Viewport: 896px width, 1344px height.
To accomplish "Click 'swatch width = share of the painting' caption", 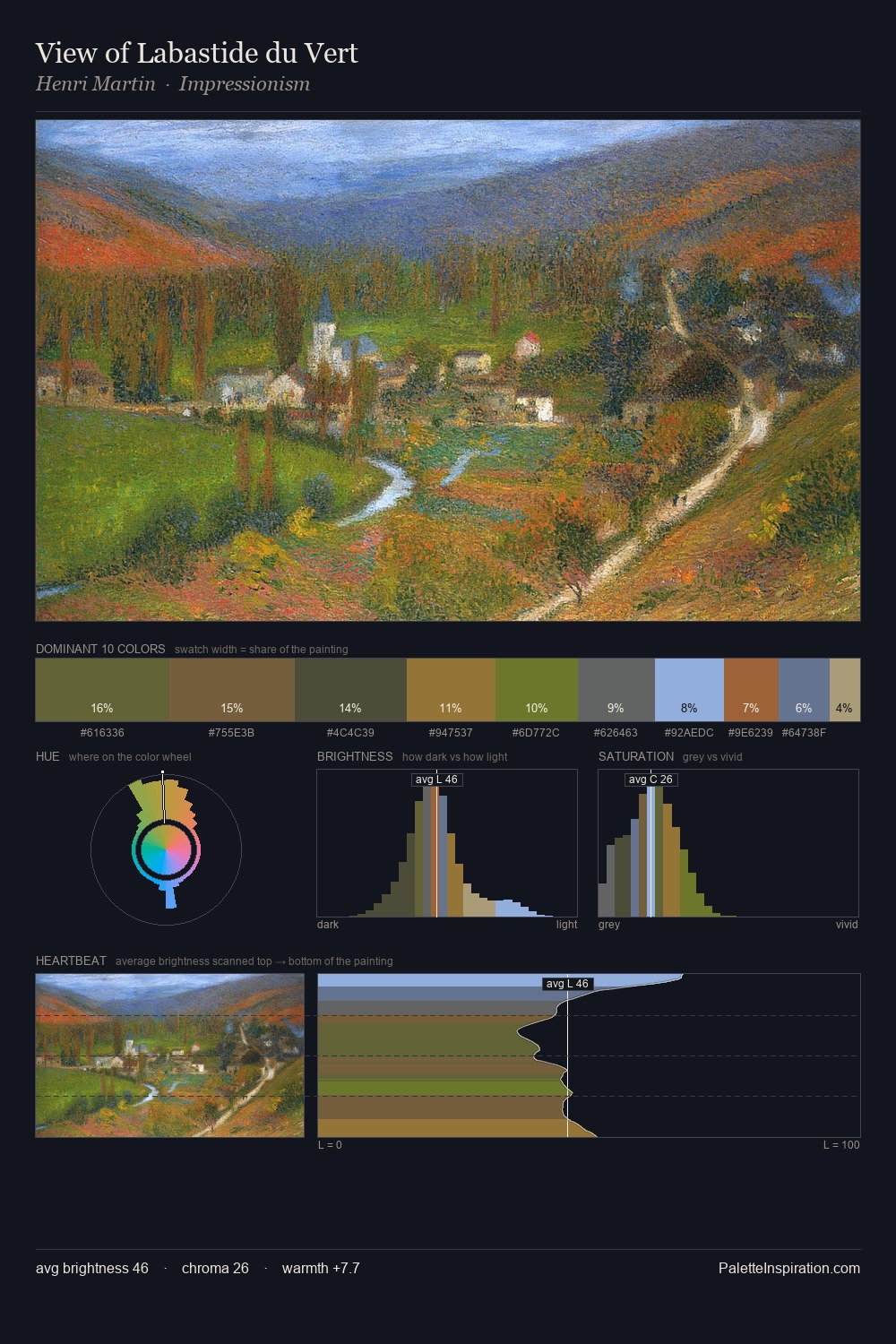I will [x=262, y=649].
